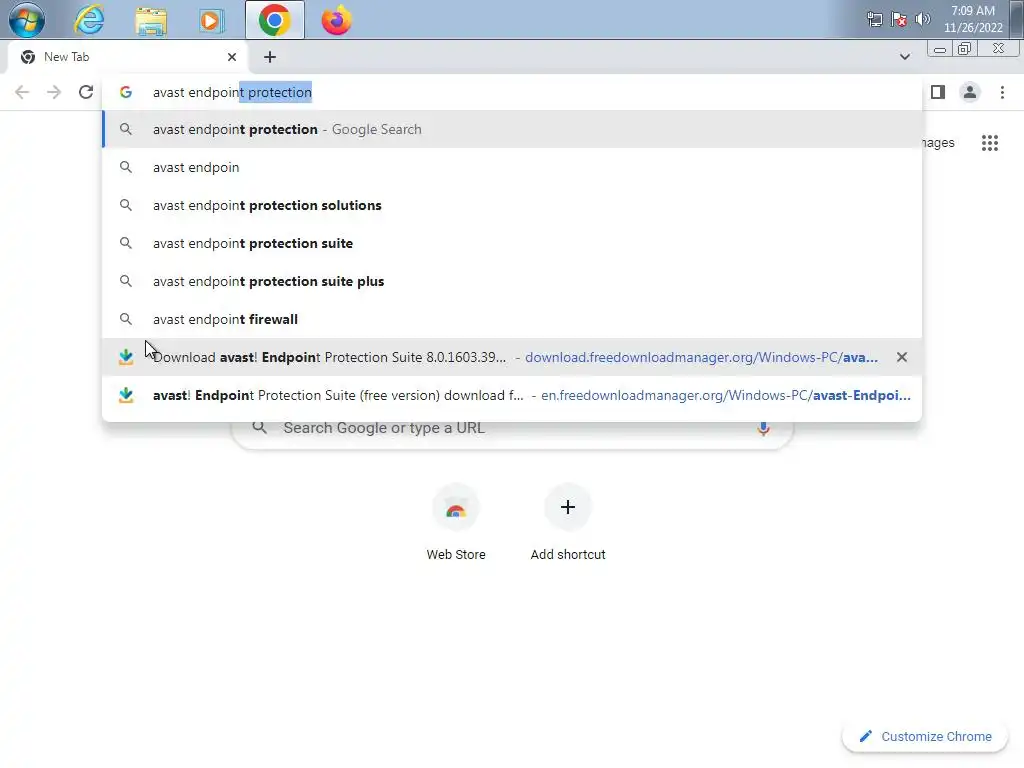Click the Add shortcut tile
The width and height of the screenshot is (1024, 768).
tap(568, 522)
